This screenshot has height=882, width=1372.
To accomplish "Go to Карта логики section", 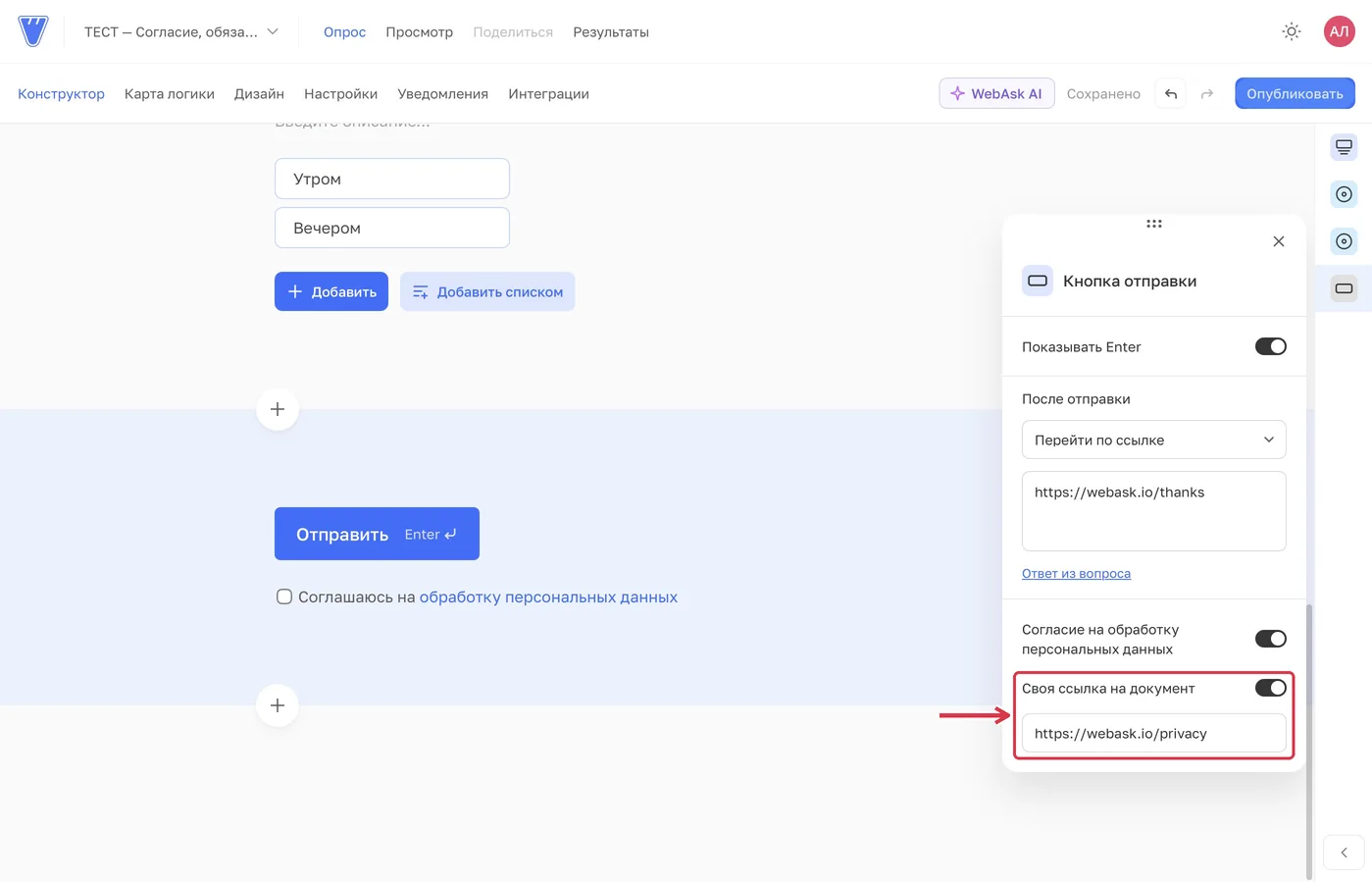I will (x=170, y=94).
